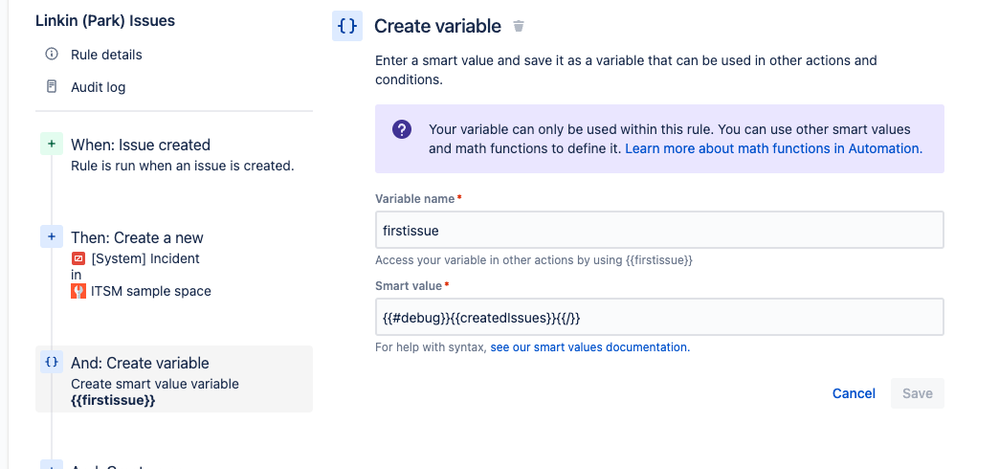The width and height of the screenshot is (999, 469).
Task: Click the blue plus icon beside Create a new
Action: click(51, 237)
